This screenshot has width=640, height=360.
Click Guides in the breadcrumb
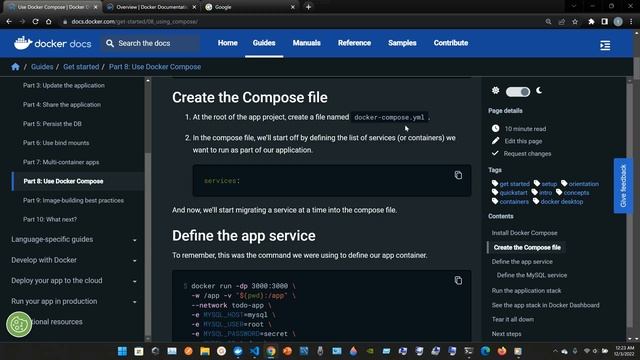click(x=42, y=67)
